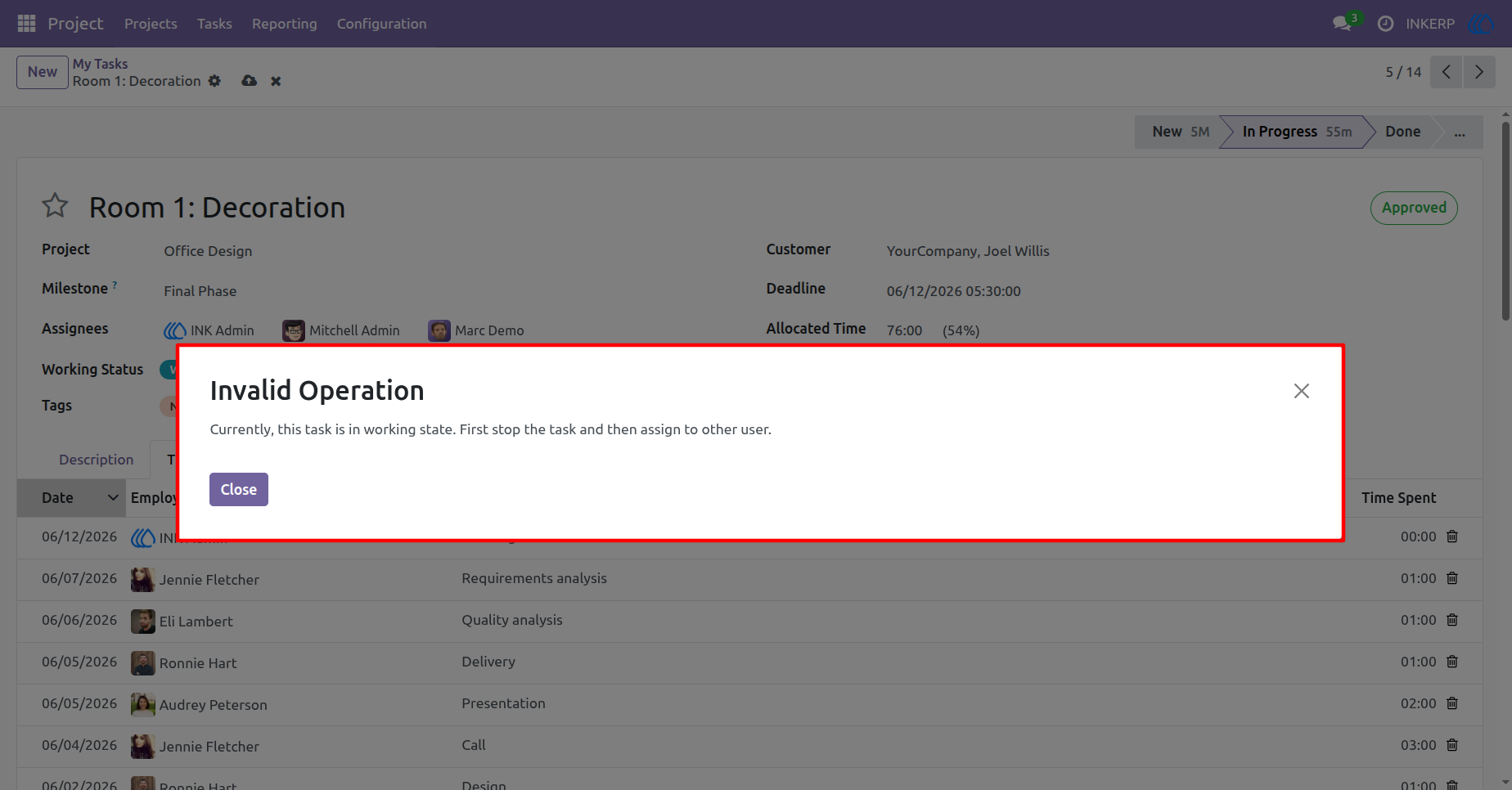Click the vertical page scrollbar
Screen dimensions: 1512x790
pos(1505,221)
